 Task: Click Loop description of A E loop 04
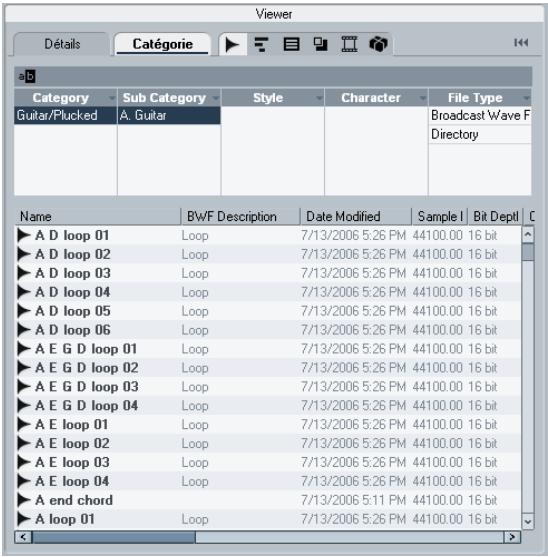tap(195, 481)
